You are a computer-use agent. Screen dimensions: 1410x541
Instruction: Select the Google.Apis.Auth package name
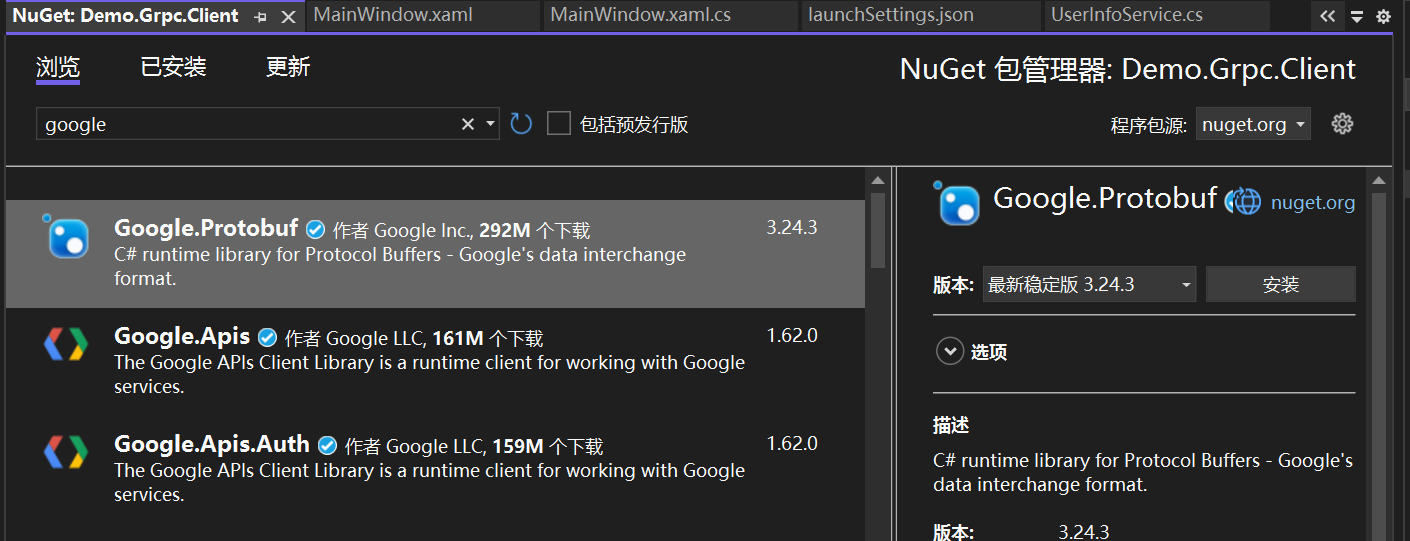pyautogui.click(x=212, y=444)
